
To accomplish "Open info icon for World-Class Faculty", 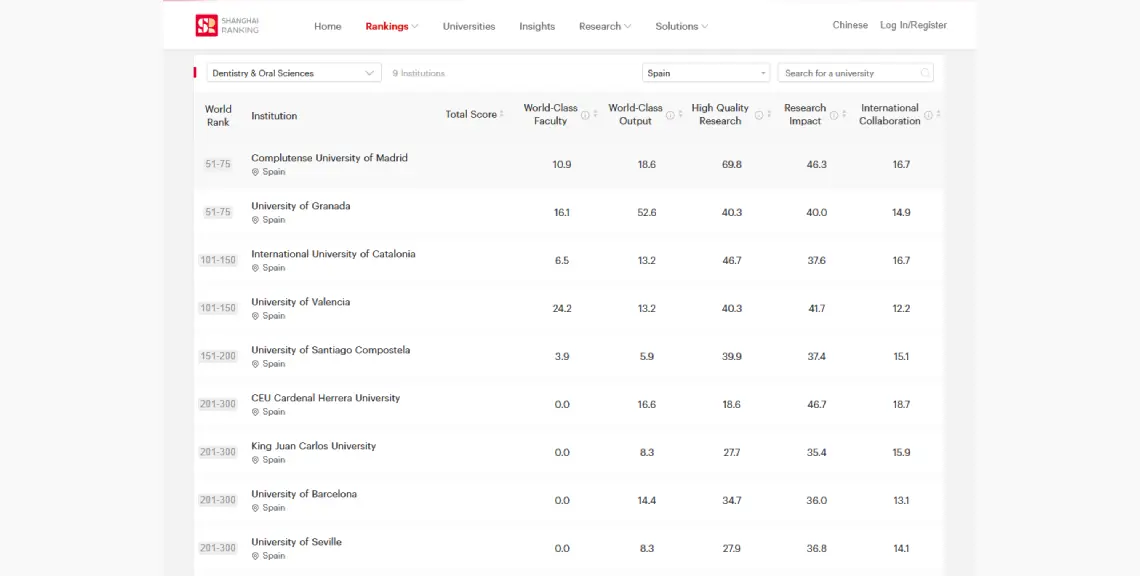I will coord(585,115).
